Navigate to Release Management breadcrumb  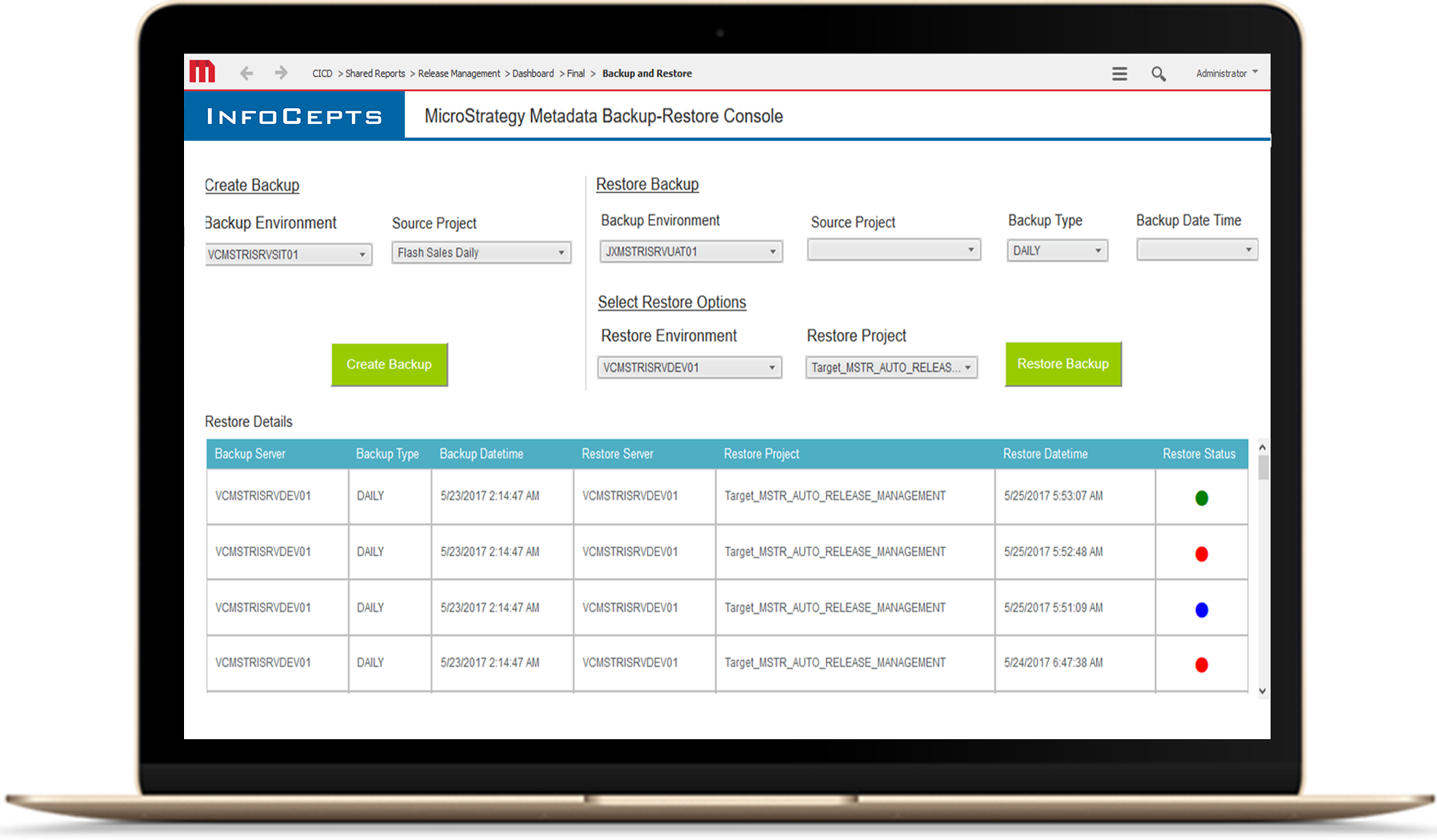pyautogui.click(x=458, y=74)
